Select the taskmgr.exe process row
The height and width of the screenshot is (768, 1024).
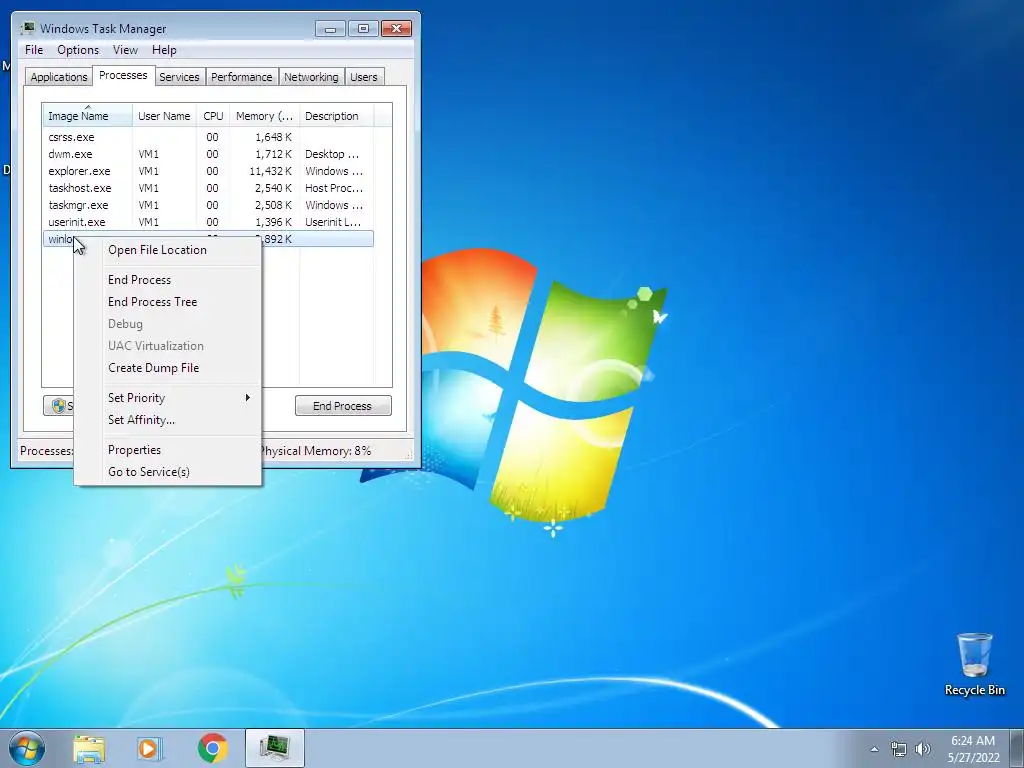208,205
